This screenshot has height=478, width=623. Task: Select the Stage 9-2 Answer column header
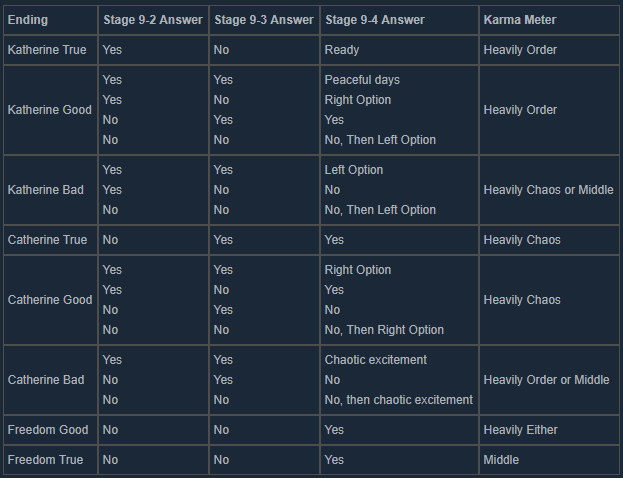pos(151,20)
